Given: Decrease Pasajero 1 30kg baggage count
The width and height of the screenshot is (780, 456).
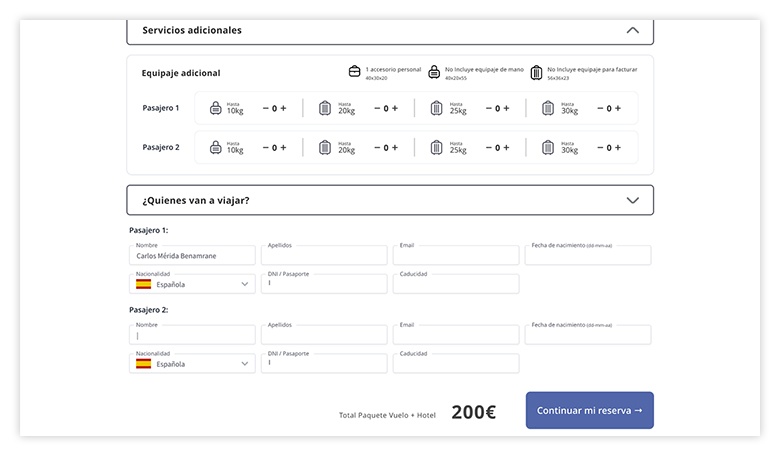Looking at the screenshot, I should tap(600, 108).
